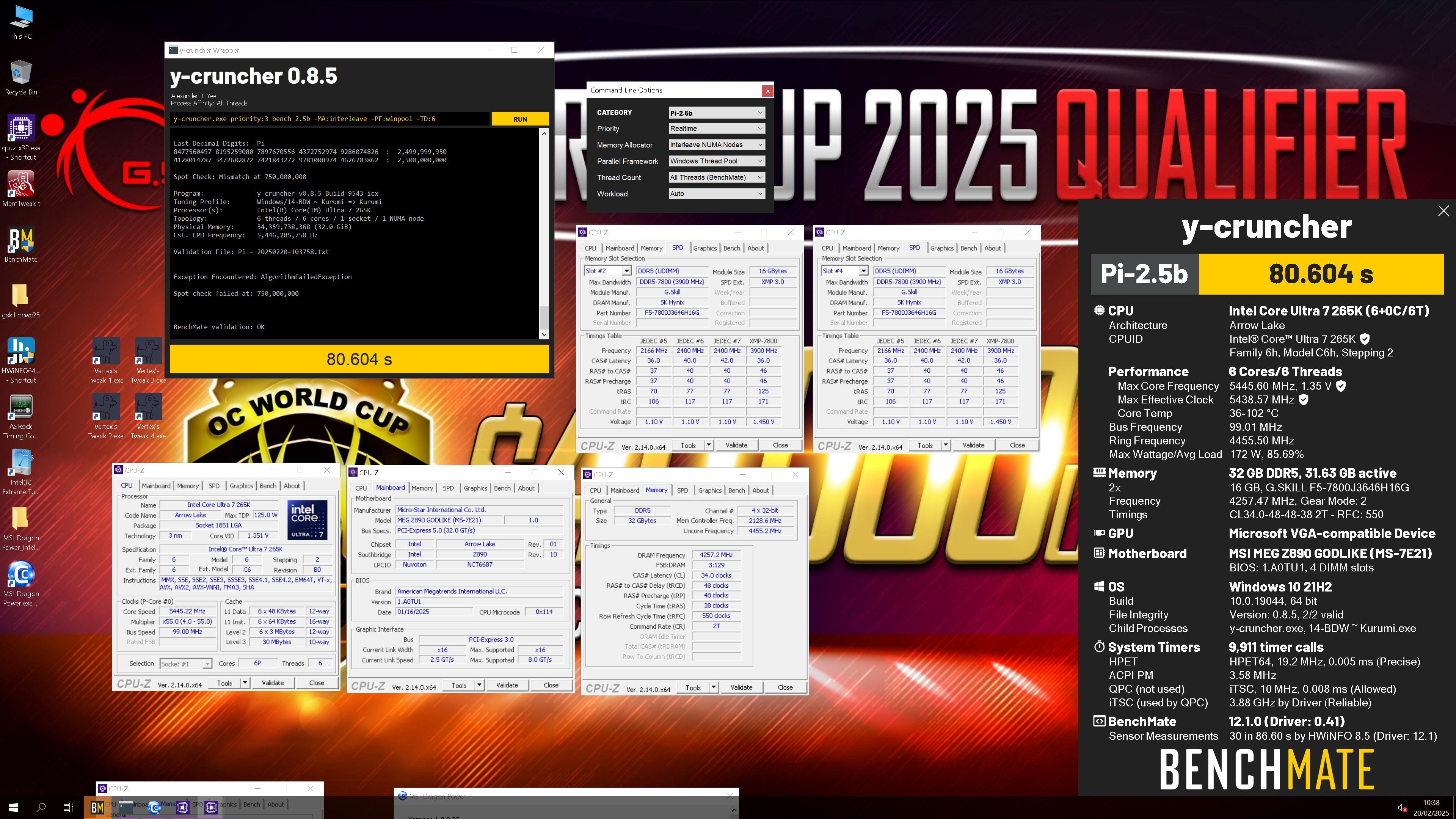The image size is (1456, 819).
Task: Open taskbar clock showing 10:38
Action: coord(1431,808)
